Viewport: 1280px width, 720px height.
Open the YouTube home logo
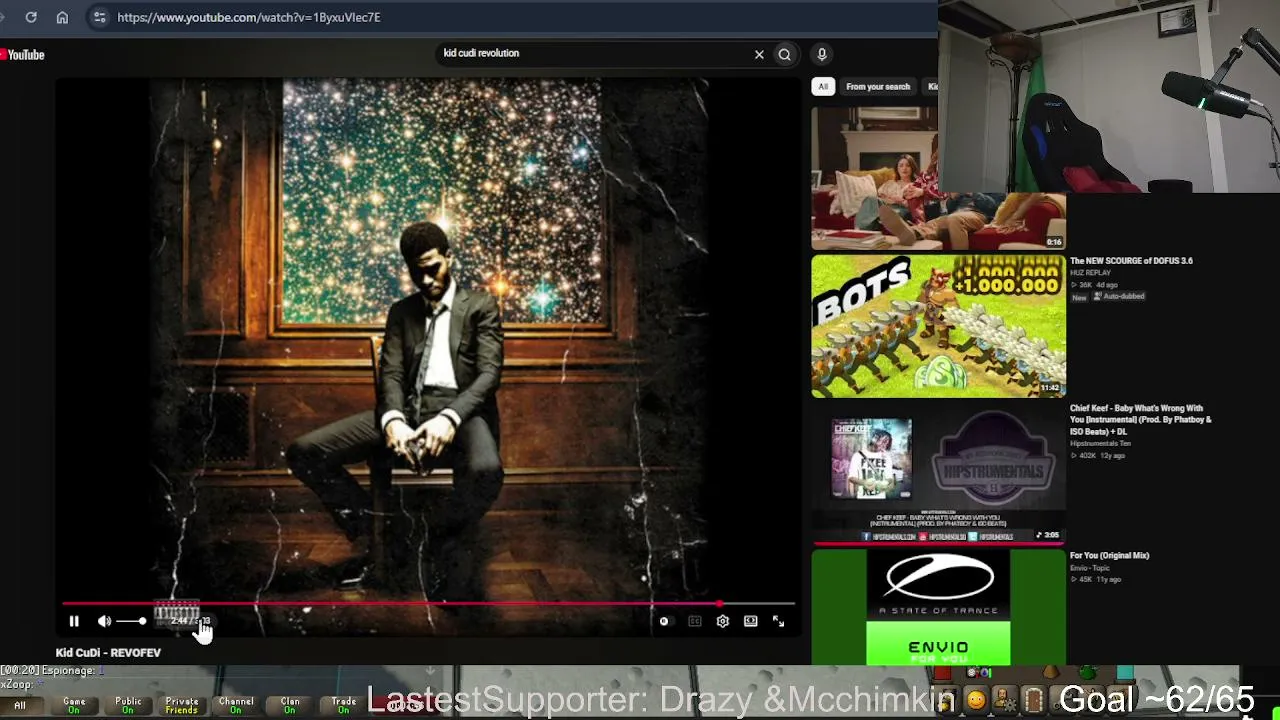click(x=23, y=55)
